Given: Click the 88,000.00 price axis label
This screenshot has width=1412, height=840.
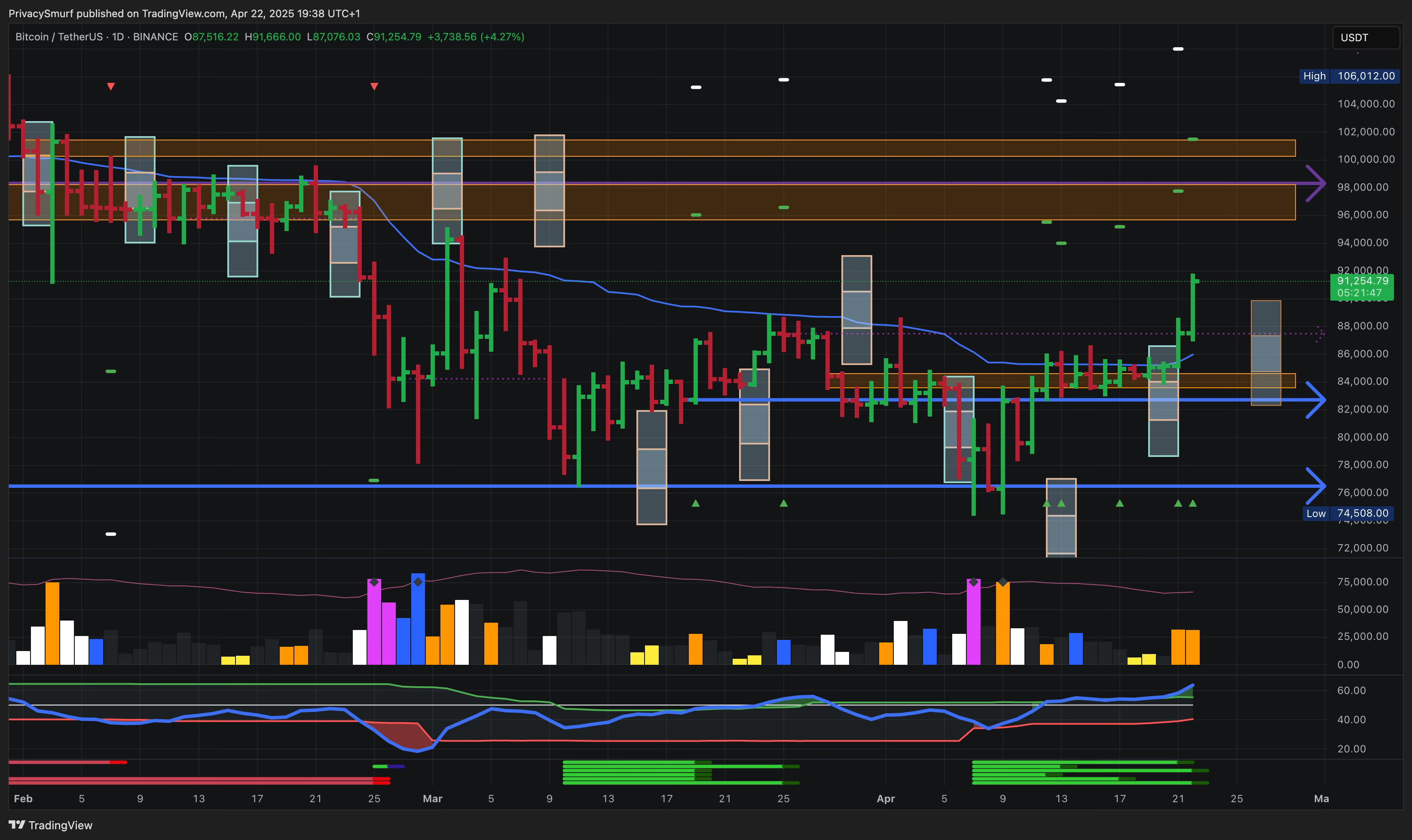Looking at the screenshot, I should [x=1363, y=326].
